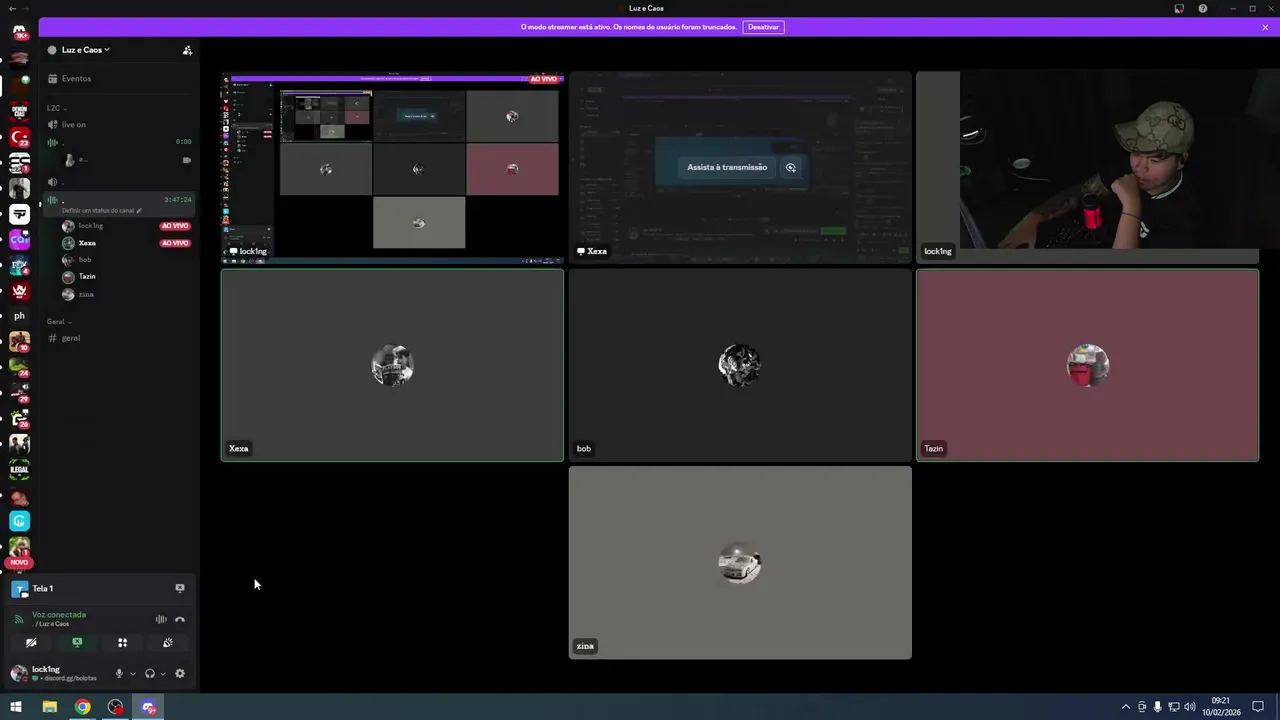The width and height of the screenshot is (1280, 720).
Task: Open the Discord home icon at top of sidebar
Action: click(x=19, y=32)
